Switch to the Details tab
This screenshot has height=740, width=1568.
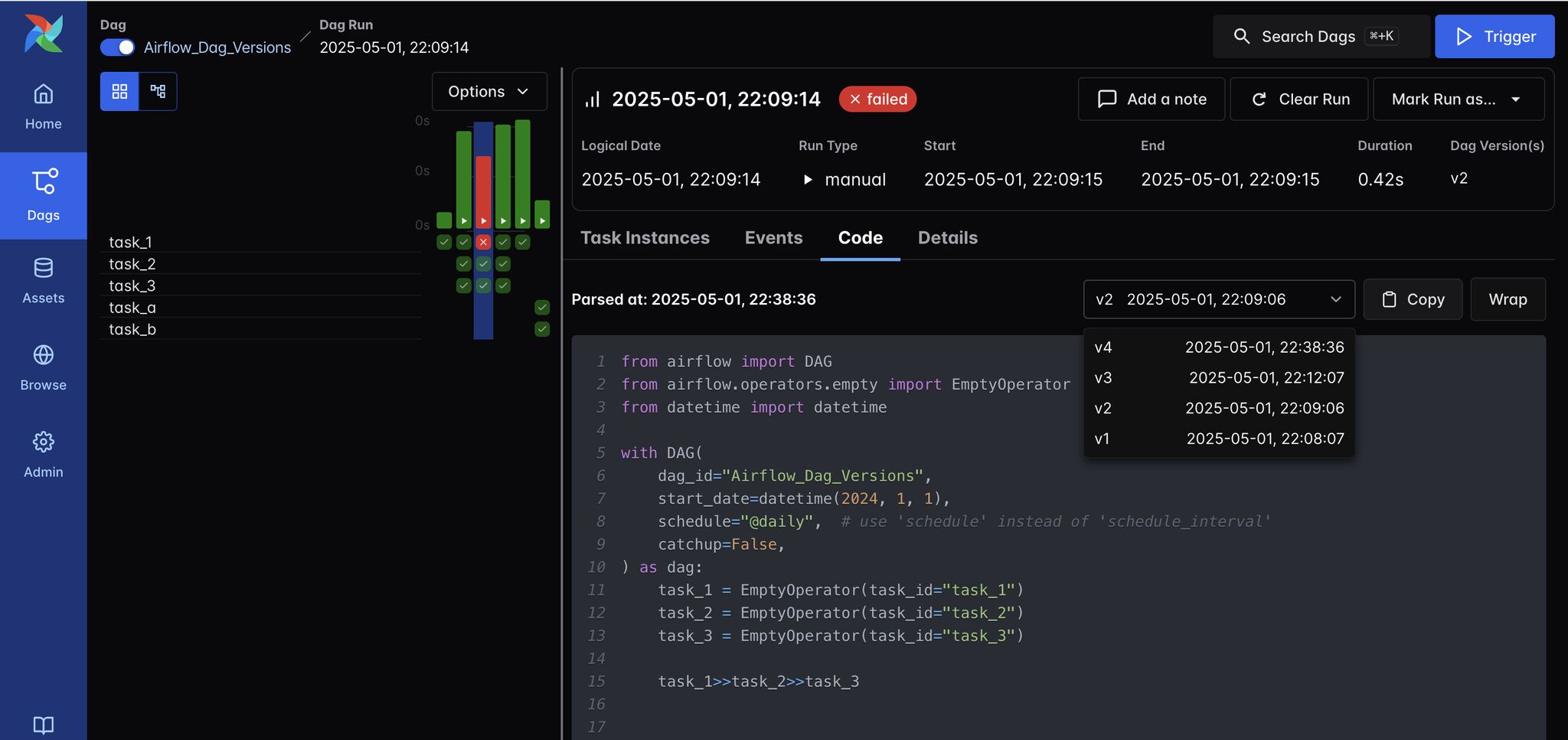947,238
